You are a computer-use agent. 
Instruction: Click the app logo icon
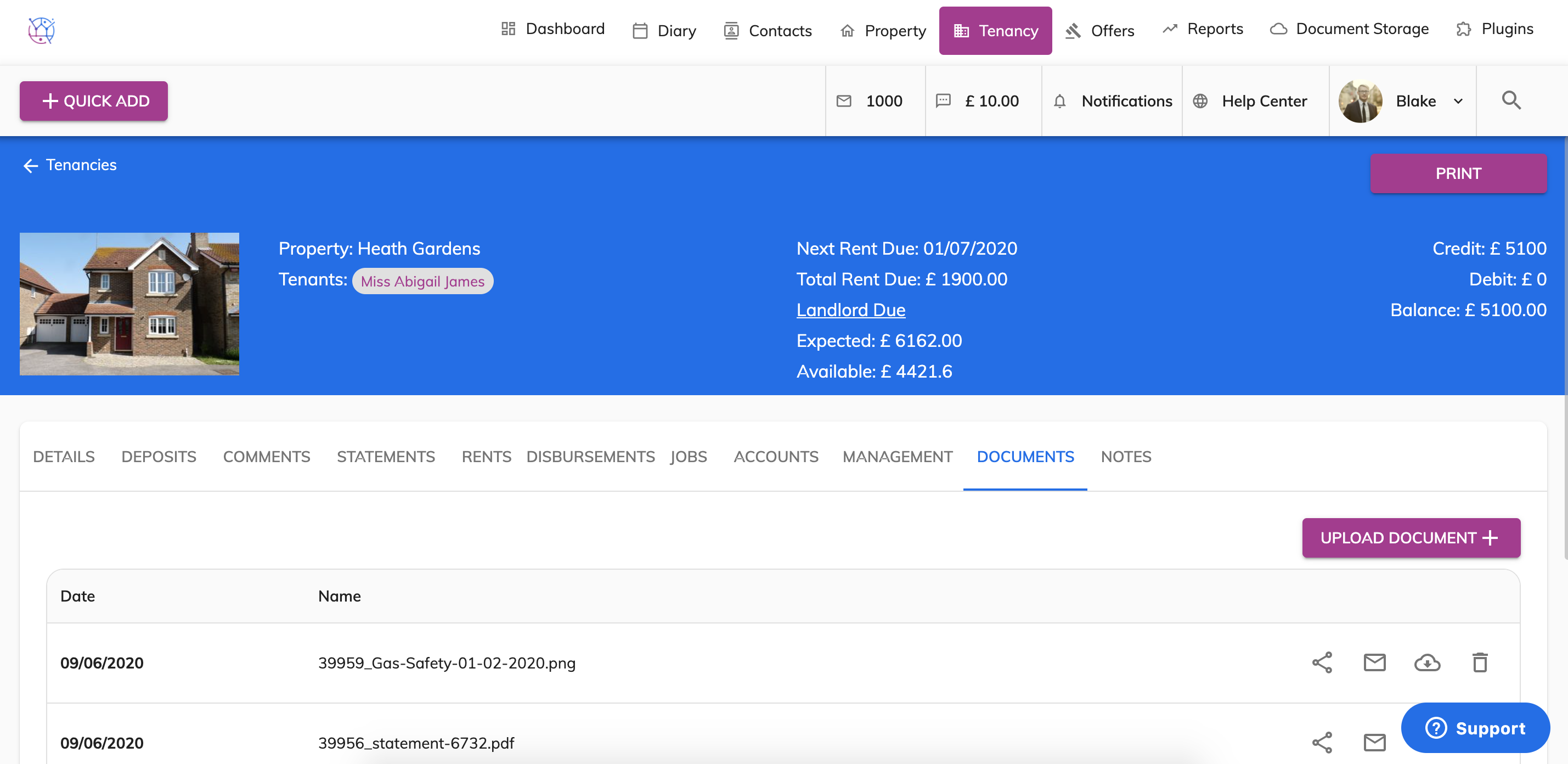41,30
